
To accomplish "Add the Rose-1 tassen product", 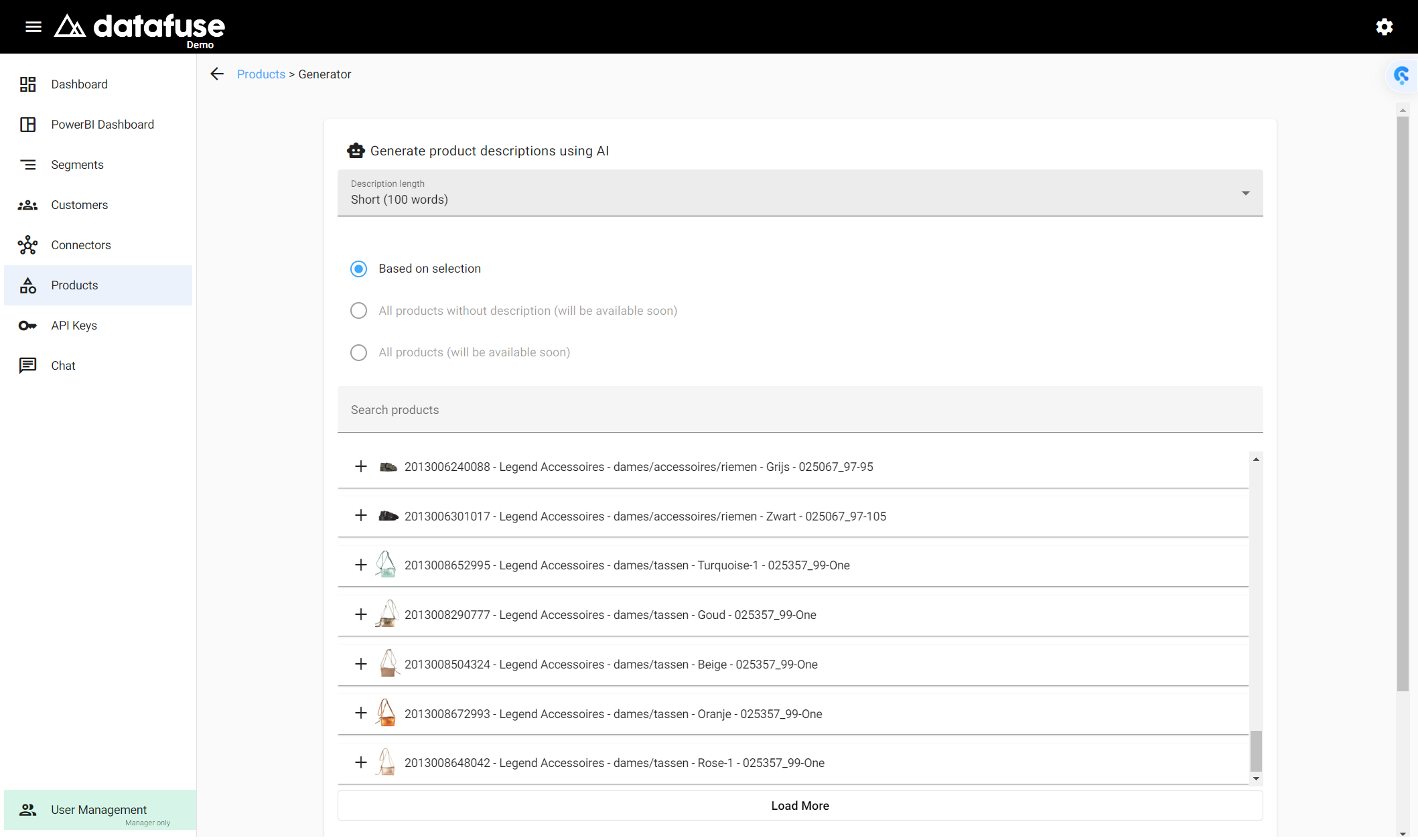I will point(361,762).
